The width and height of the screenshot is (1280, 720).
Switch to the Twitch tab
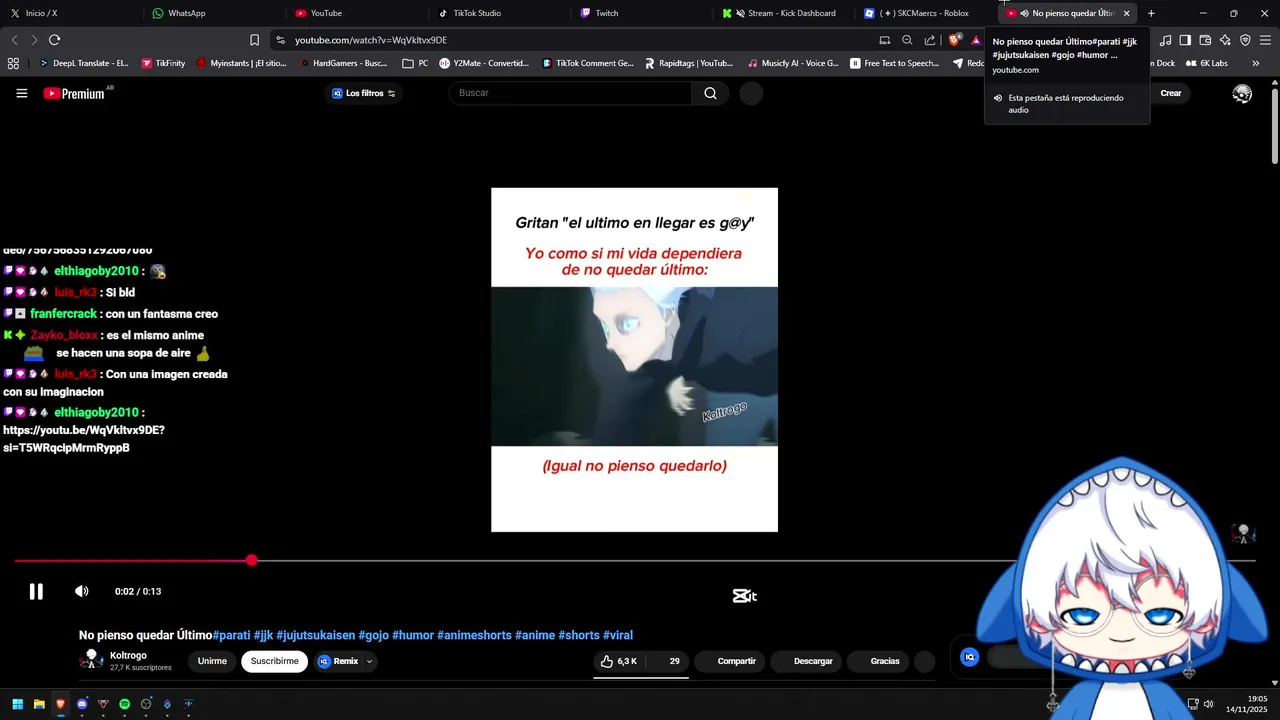(644, 13)
